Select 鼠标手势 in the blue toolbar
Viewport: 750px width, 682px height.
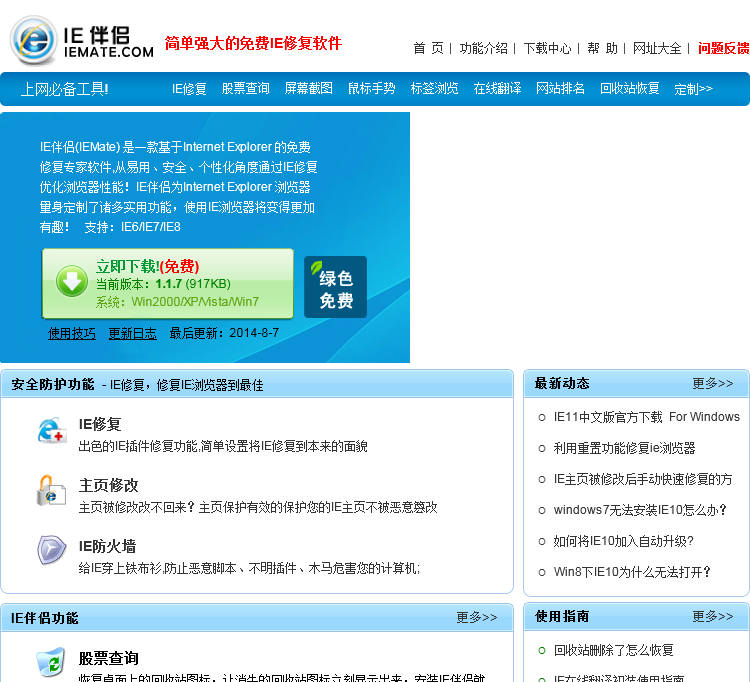pos(372,88)
